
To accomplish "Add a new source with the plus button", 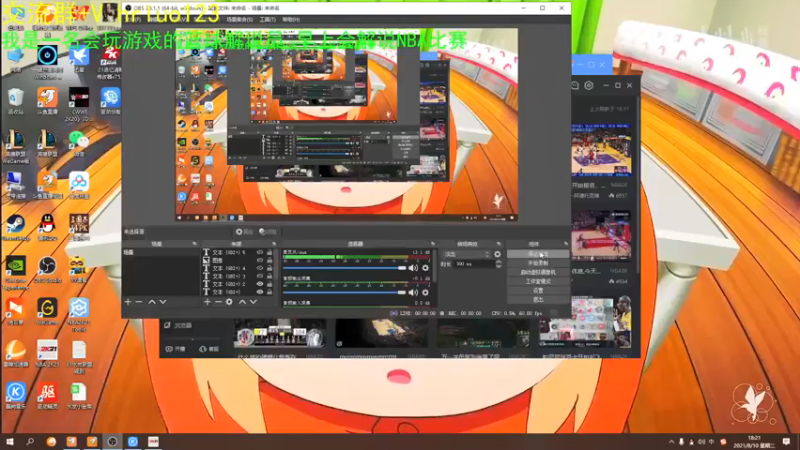I will pos(207,302).
